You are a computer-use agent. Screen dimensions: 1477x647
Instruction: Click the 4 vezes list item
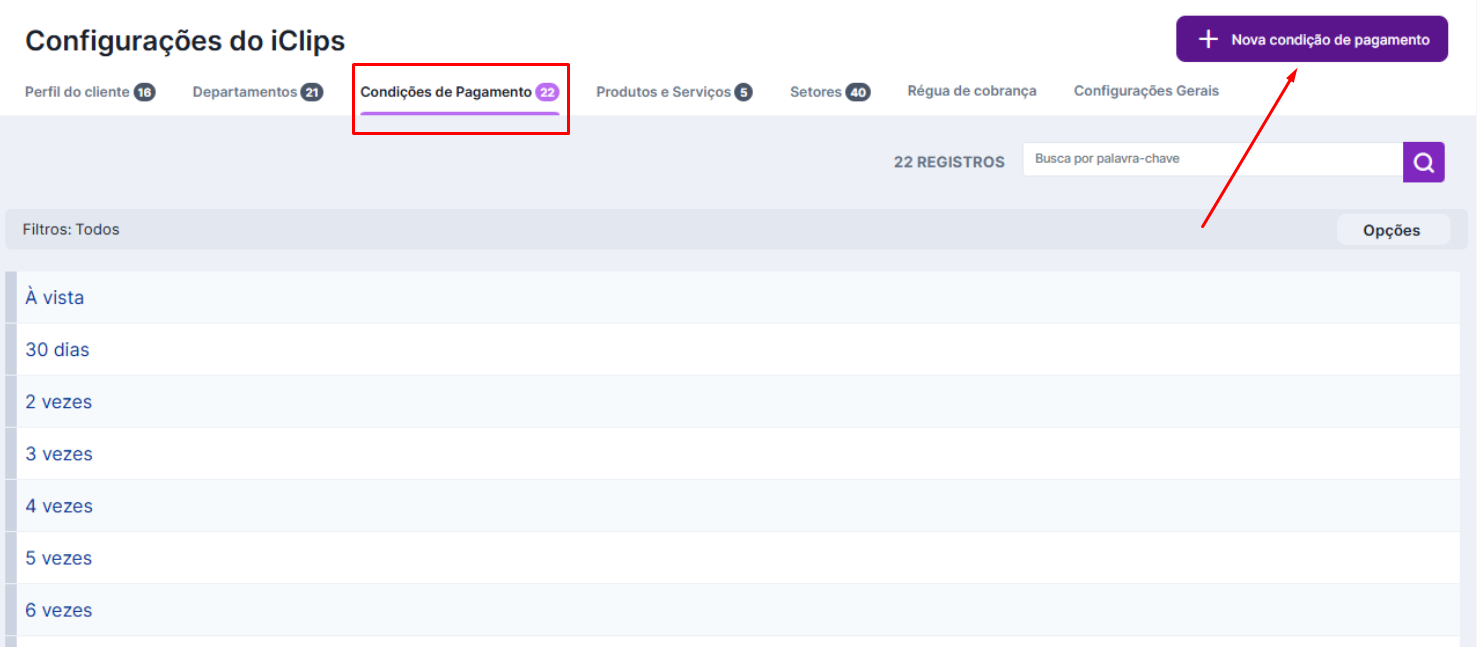(59, 506)
